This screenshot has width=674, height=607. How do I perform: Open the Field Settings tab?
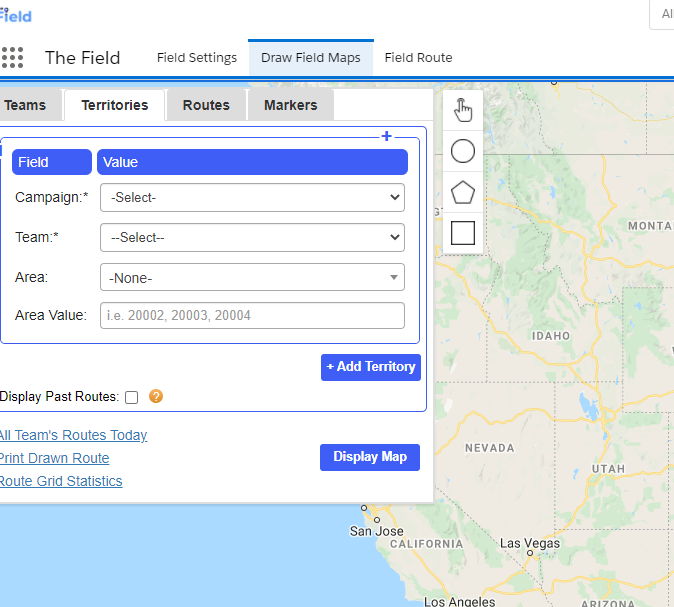[x=197, y=58]
